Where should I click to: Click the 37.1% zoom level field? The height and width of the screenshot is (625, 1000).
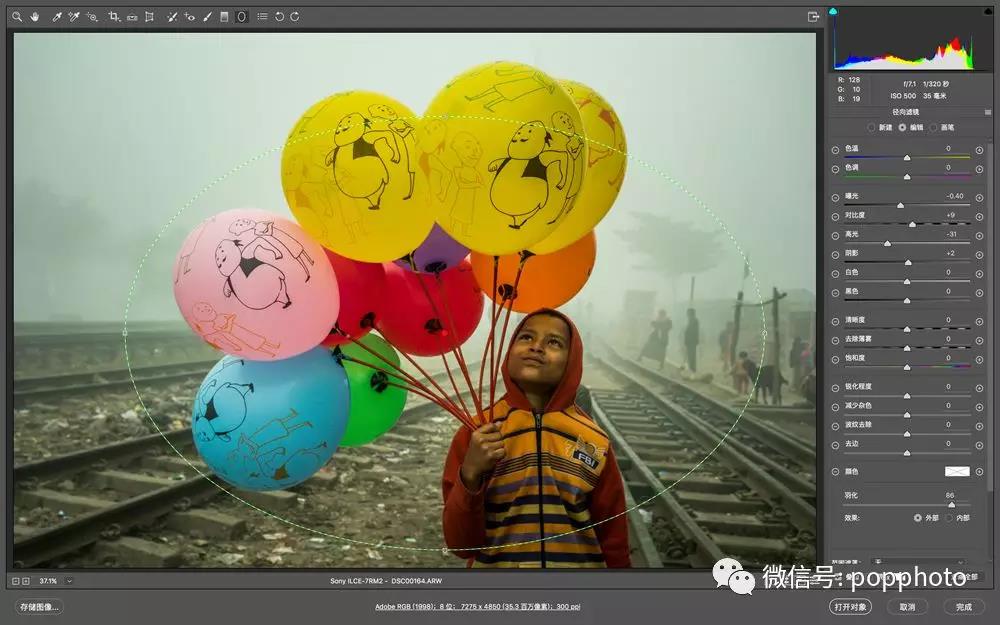pos(48,581)
